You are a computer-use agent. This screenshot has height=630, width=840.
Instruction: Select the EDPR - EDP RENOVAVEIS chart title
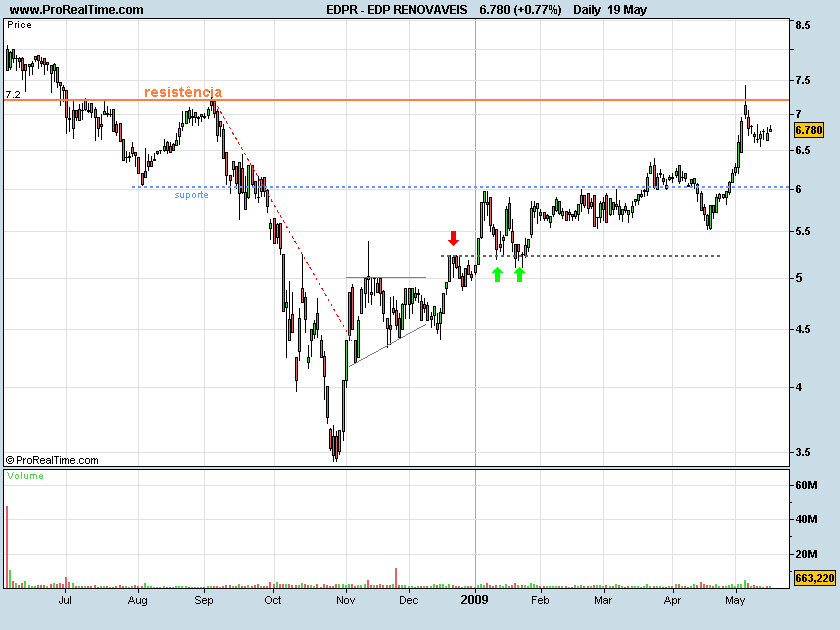pyautogui.click(x=396, y=10)
